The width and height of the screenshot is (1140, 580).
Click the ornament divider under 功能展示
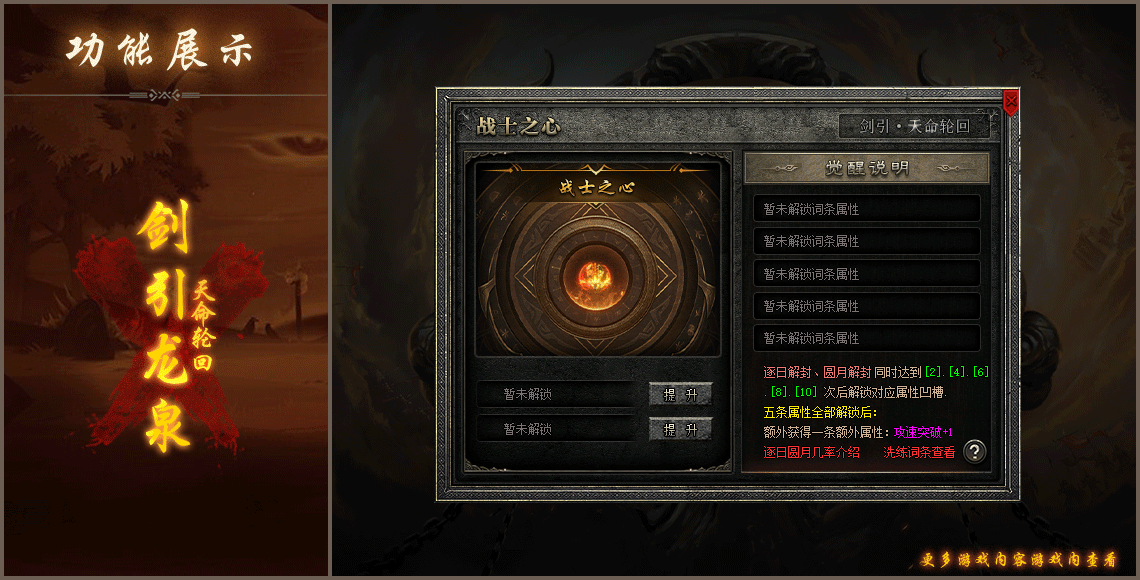tap(164, 95)
